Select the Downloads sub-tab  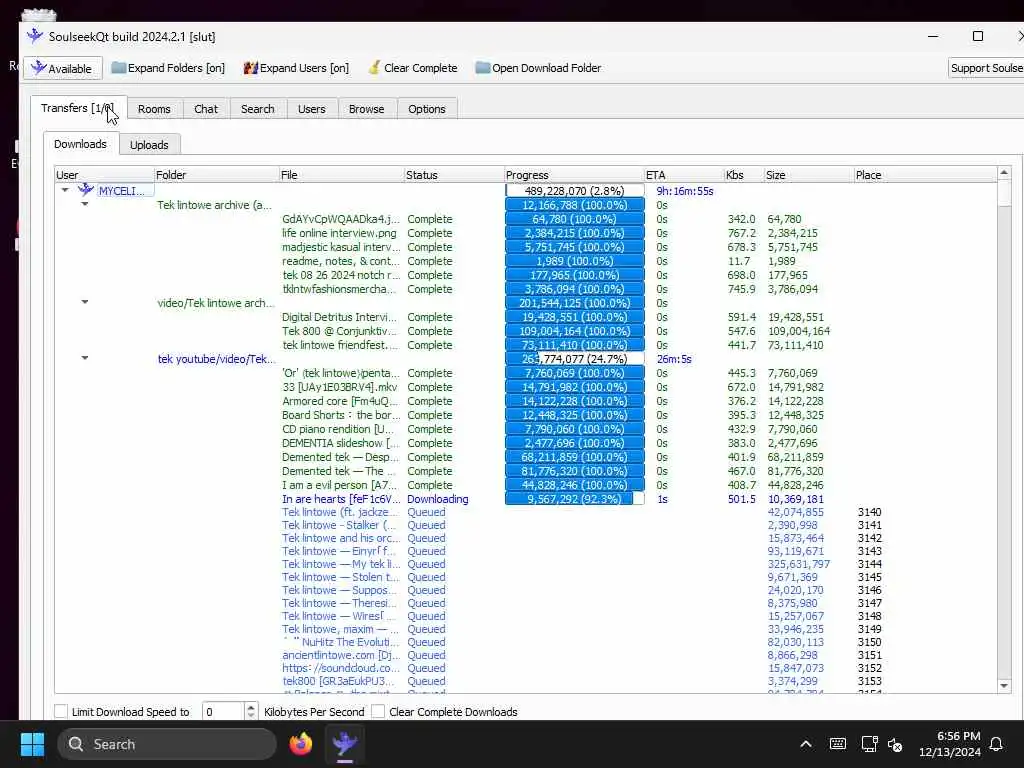80,144
